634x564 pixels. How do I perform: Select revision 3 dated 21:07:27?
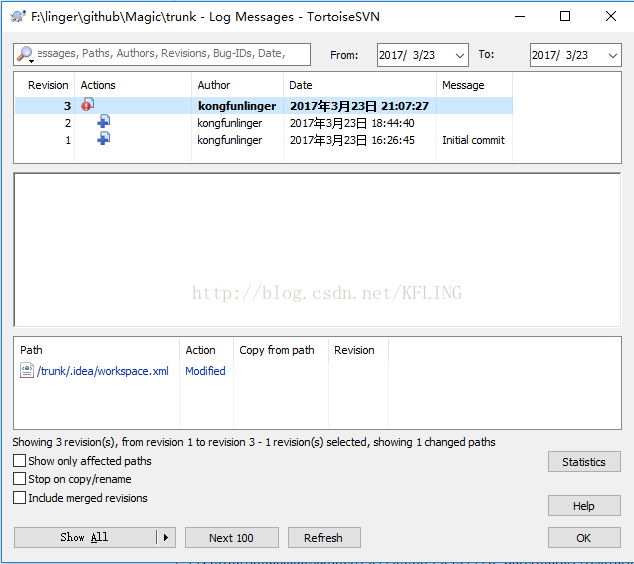[264, 106]
